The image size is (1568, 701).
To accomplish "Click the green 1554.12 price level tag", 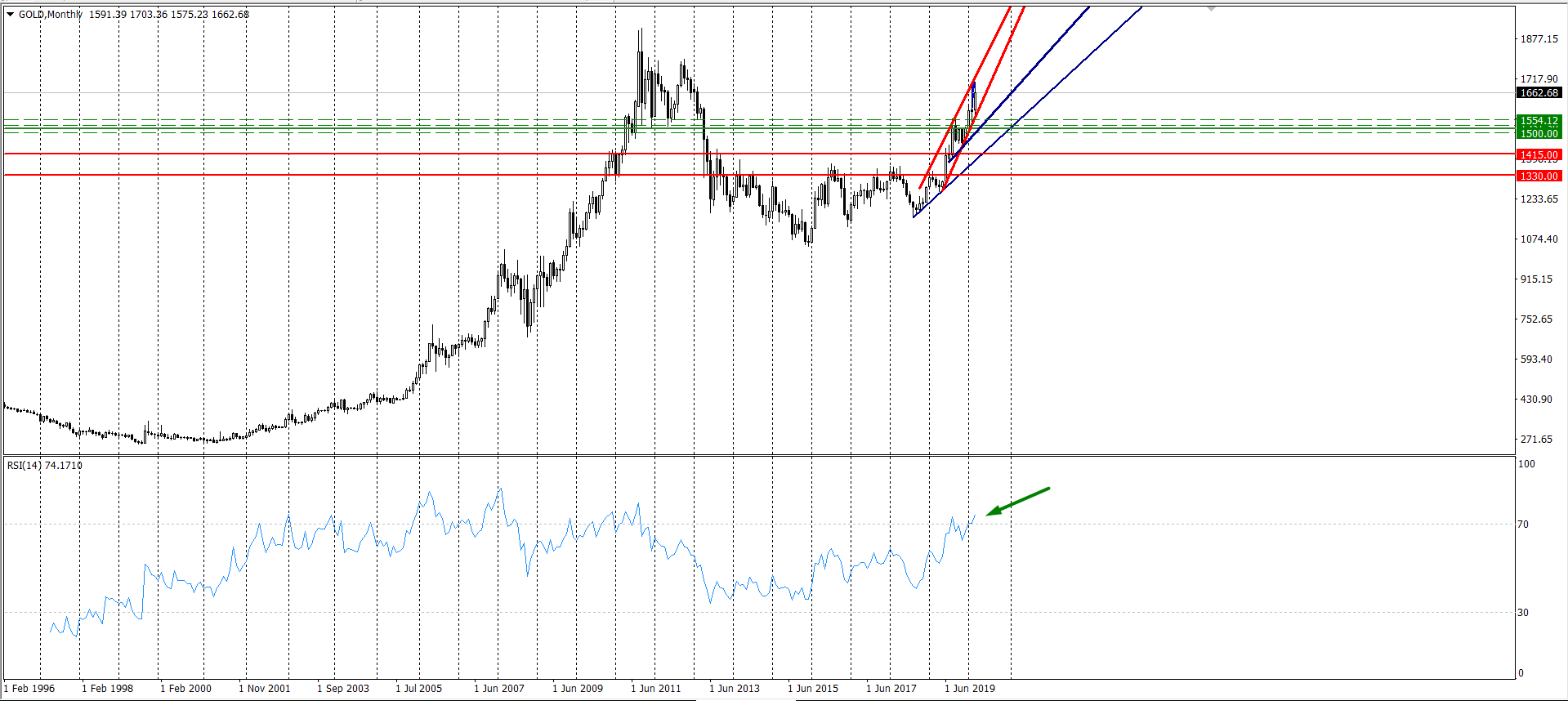I will (x=1539, y=121).
